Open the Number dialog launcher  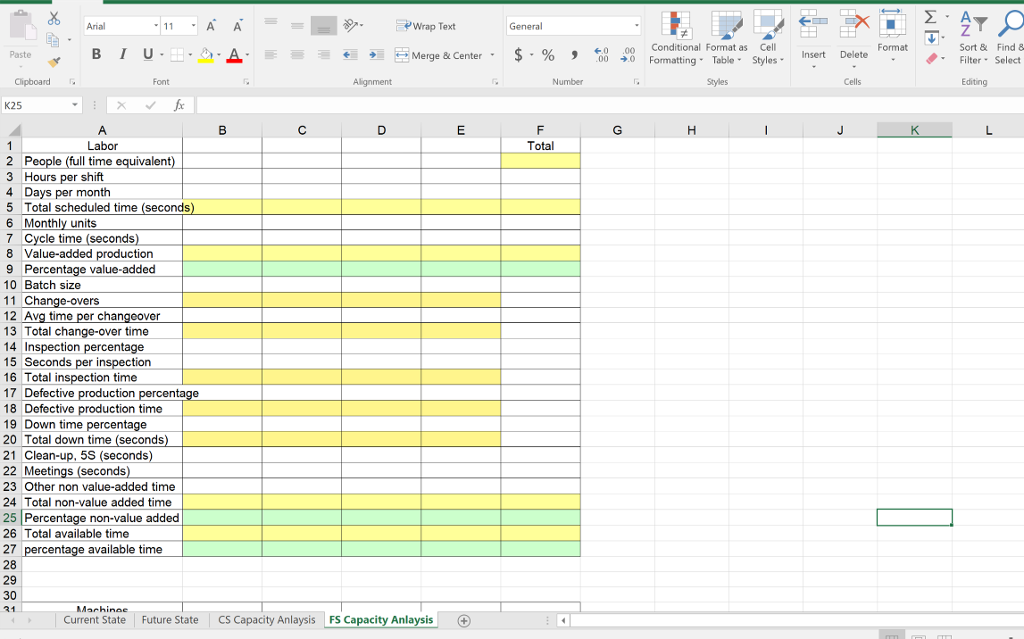point(636,82)
